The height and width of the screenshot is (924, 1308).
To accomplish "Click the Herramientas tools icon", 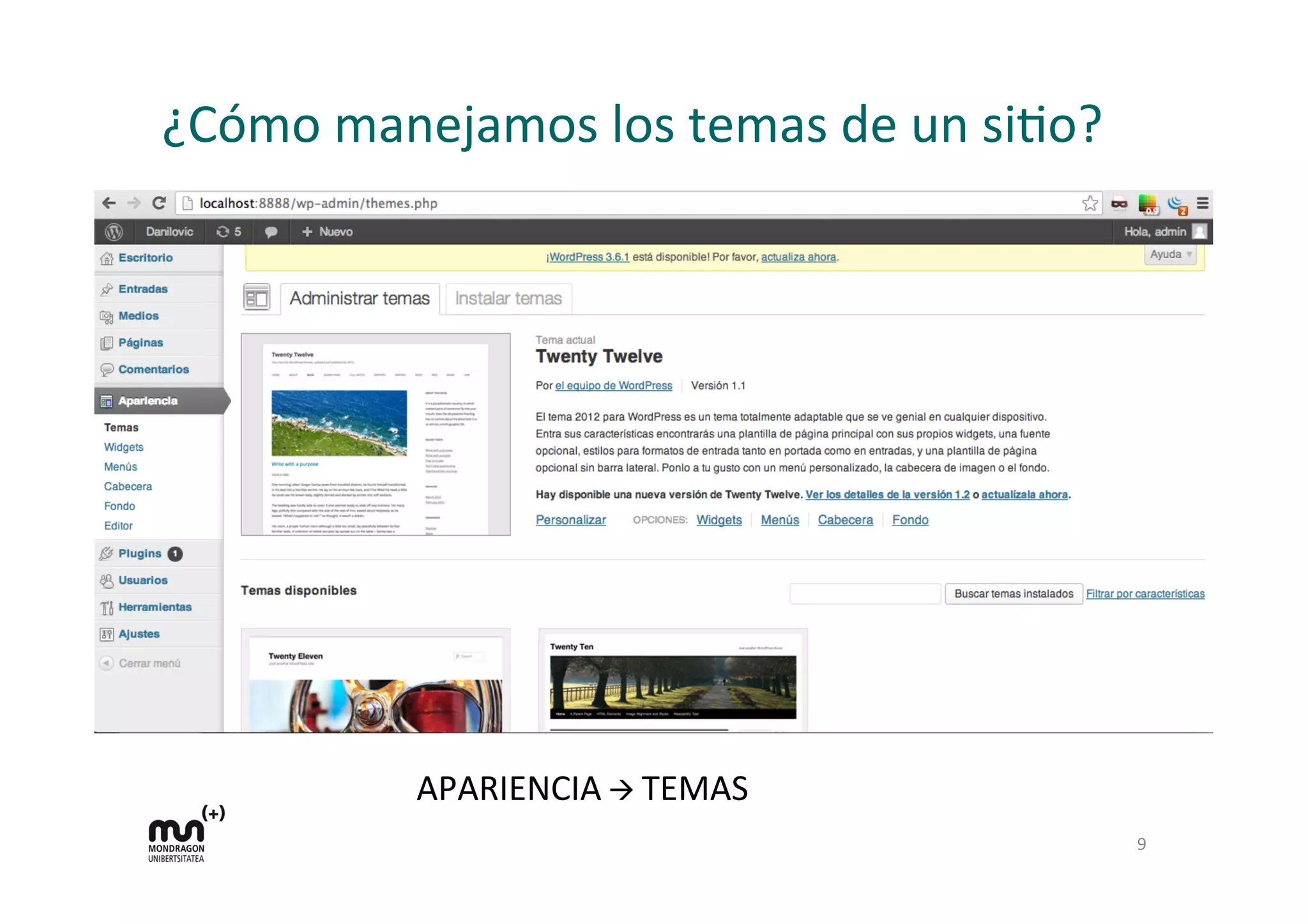I will pyautogui.click(x=107, y=607).
